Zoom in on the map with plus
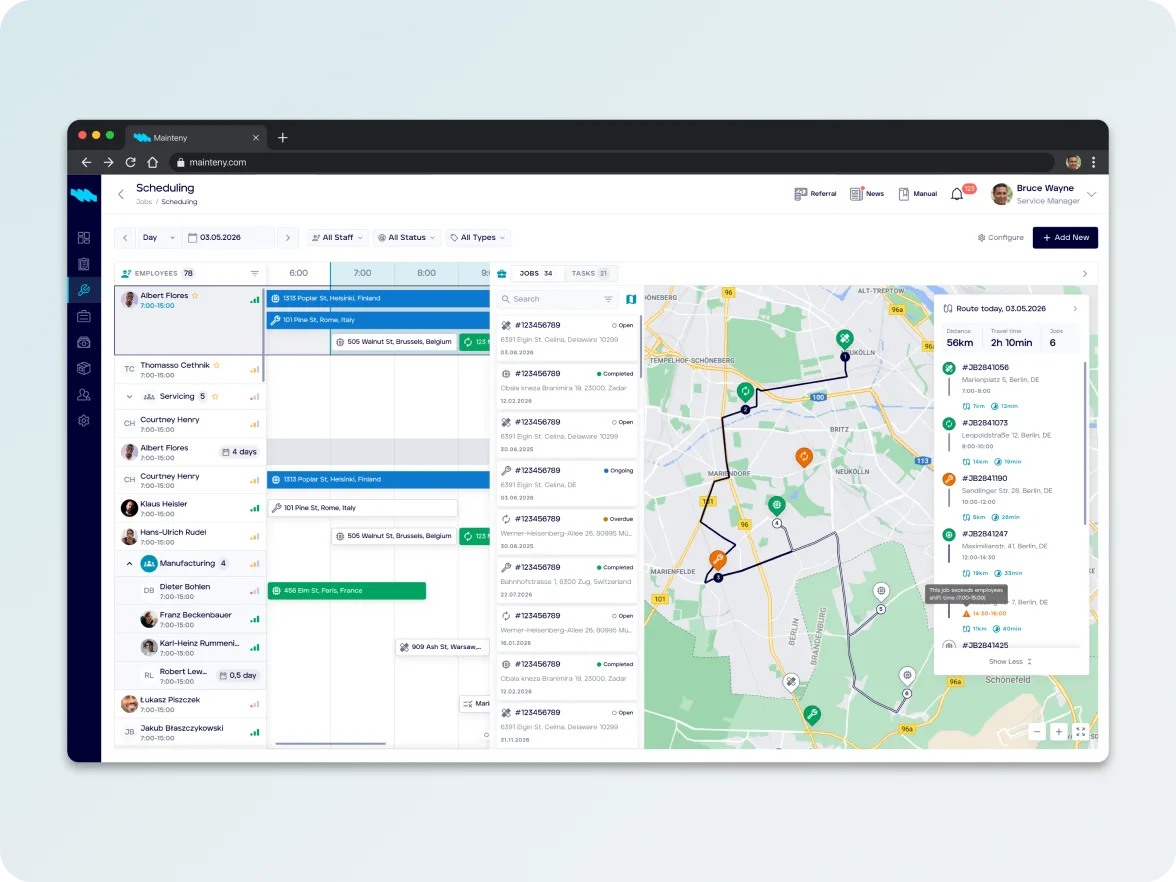The image size is (1176, 882). click(x=1058, y=732)
